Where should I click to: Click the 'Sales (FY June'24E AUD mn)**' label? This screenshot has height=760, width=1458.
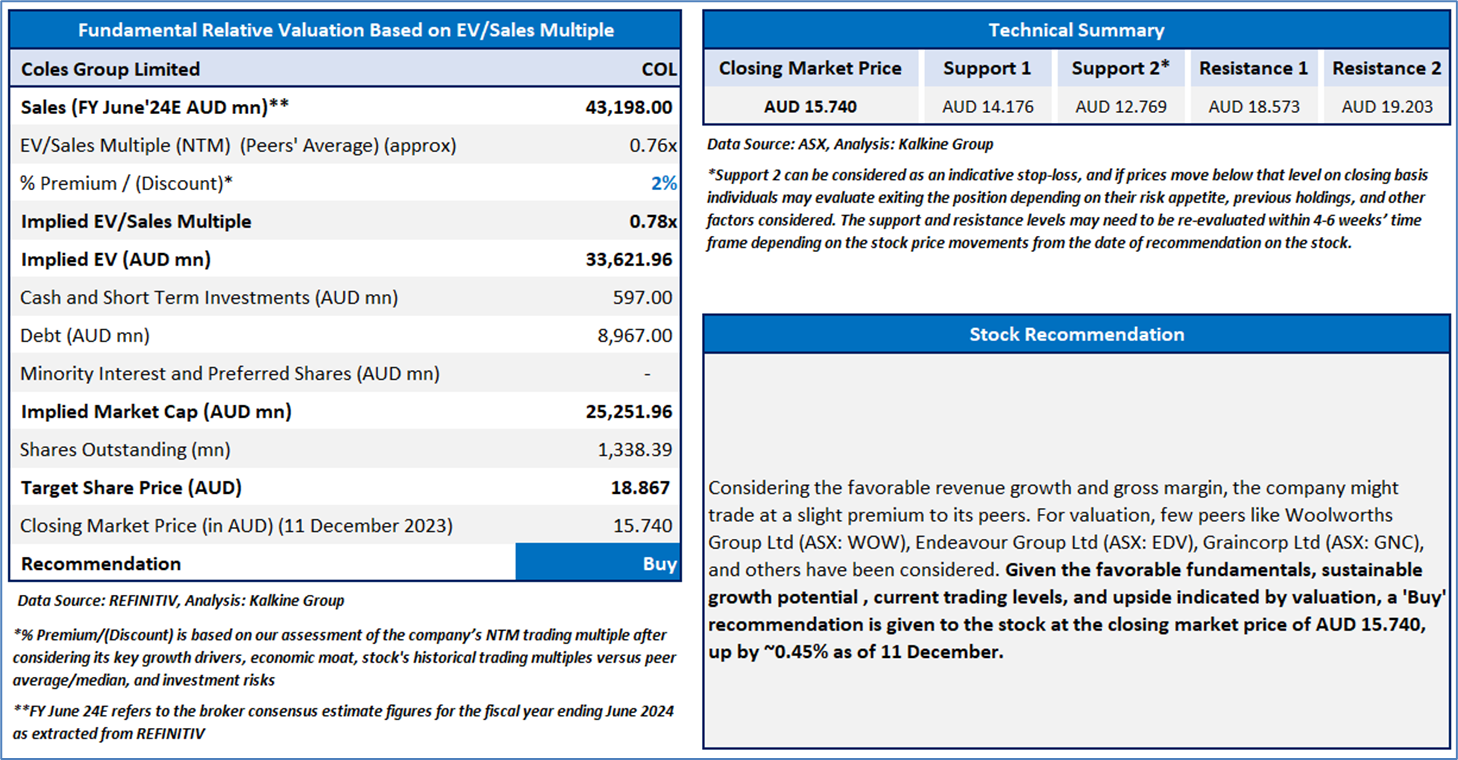[x=155, y=107]
